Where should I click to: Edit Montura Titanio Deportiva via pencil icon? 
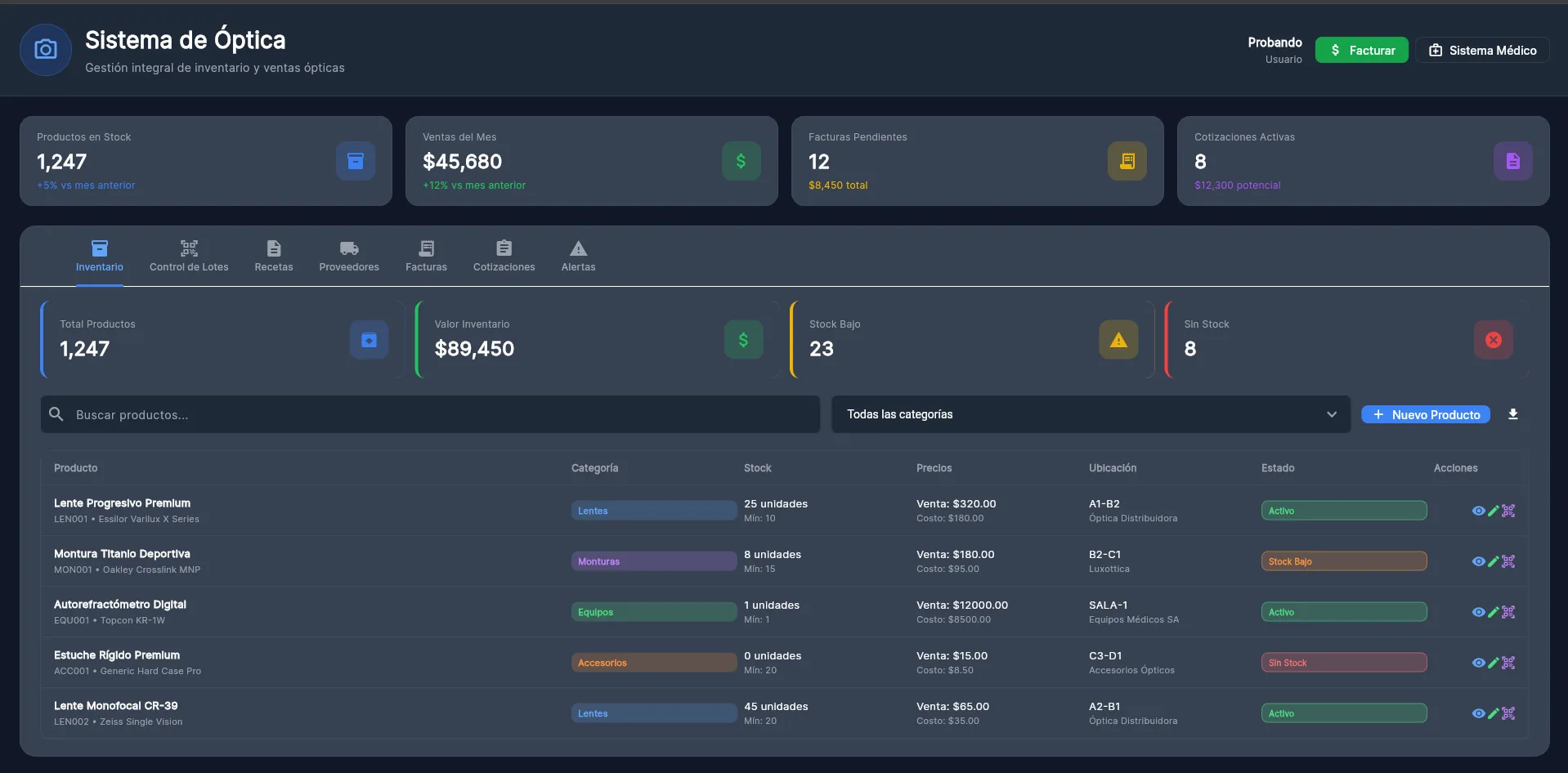1494,561
